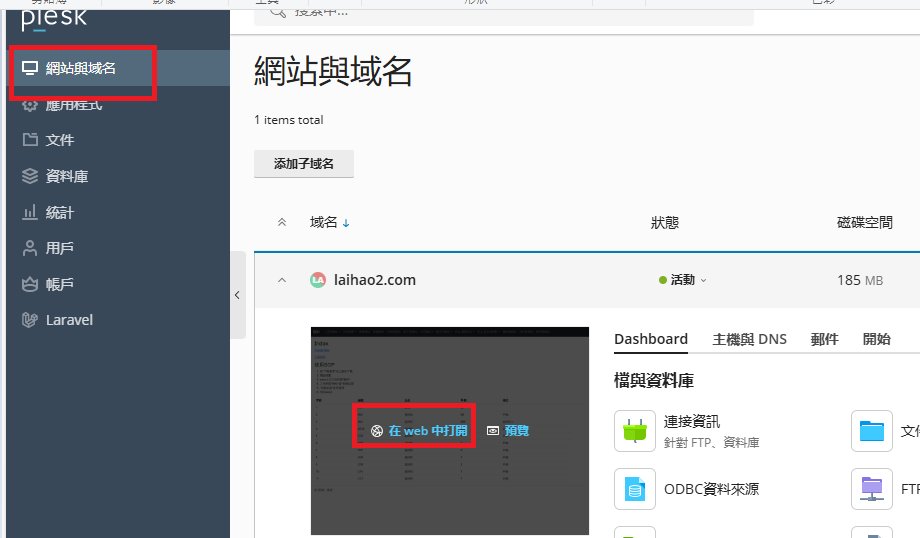920x538 pixels.
Task: Click the stacked layers icon beside 資料庫
Action: [x=30, y=176]
